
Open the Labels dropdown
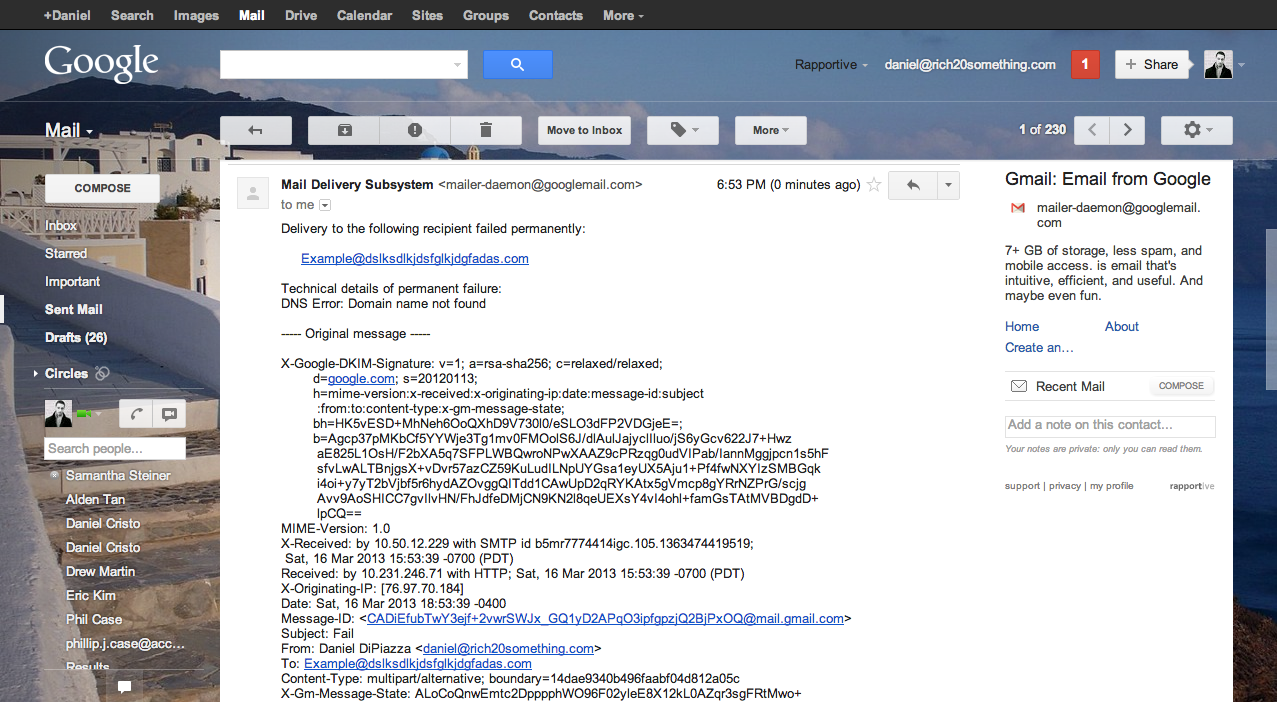tap(683, 130)
